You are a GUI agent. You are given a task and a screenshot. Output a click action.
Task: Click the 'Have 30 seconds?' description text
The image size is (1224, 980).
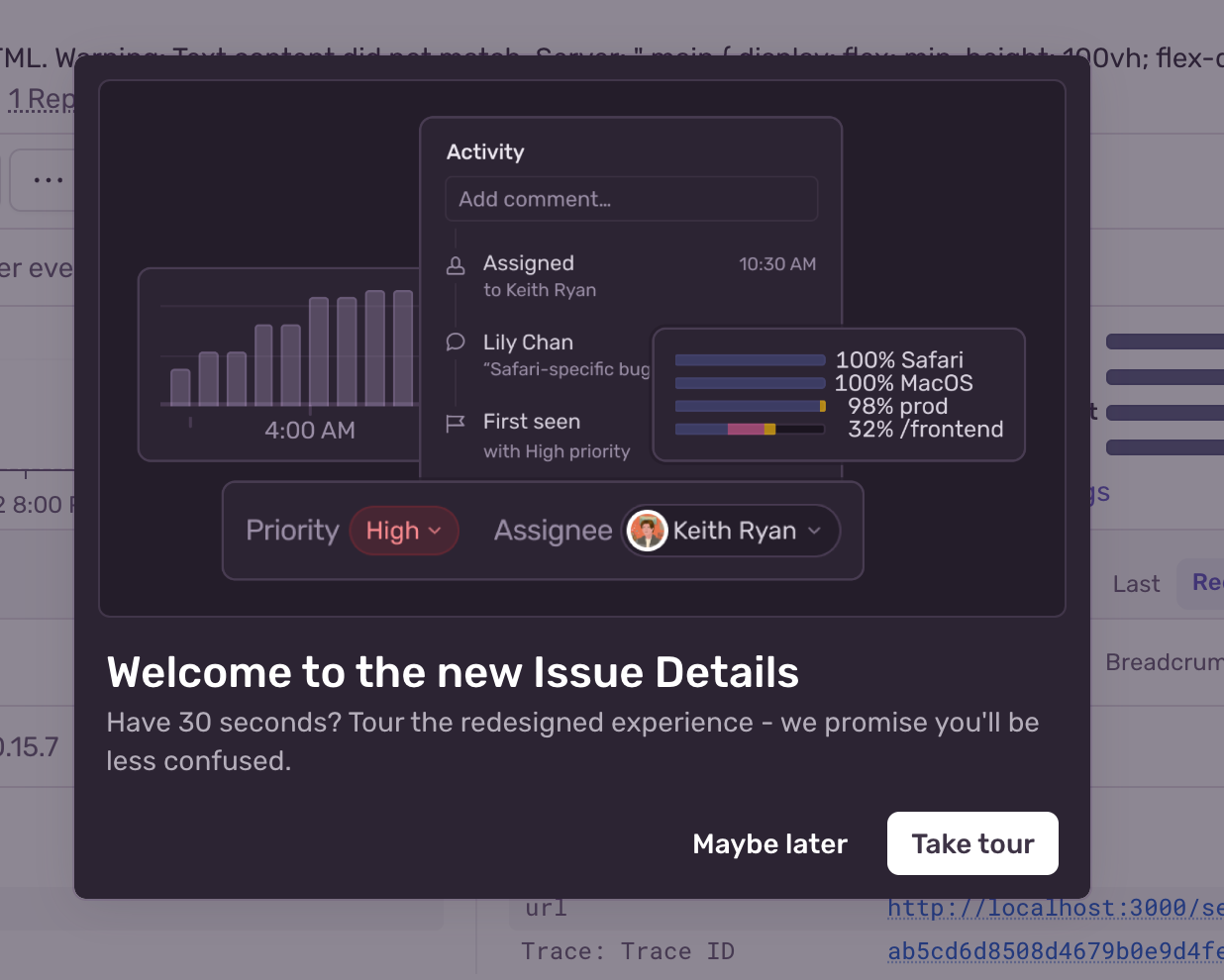click(572, 741)
